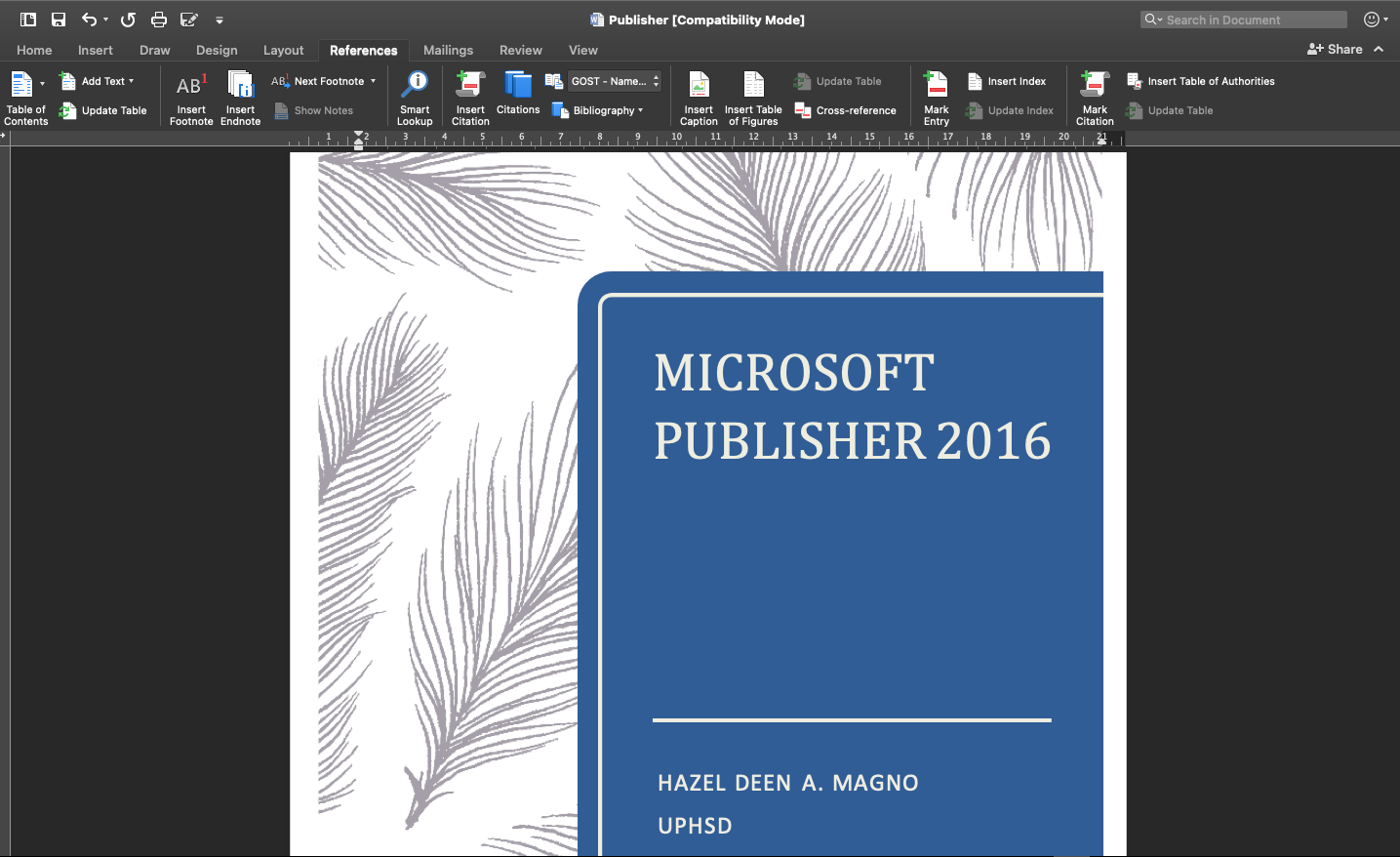Click the Redo circular arrow icon

coord(128,20)
